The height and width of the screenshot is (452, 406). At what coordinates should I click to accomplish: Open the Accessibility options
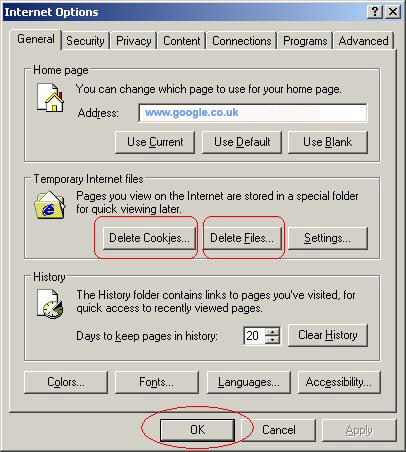(339, 382)
